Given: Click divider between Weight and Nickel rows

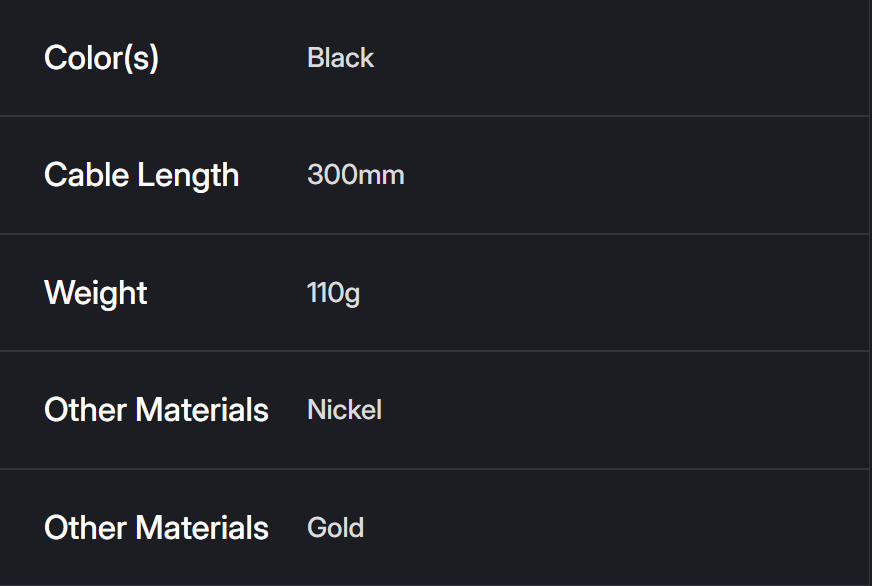Looking at the screenshot, I should (x=435, y=351).
